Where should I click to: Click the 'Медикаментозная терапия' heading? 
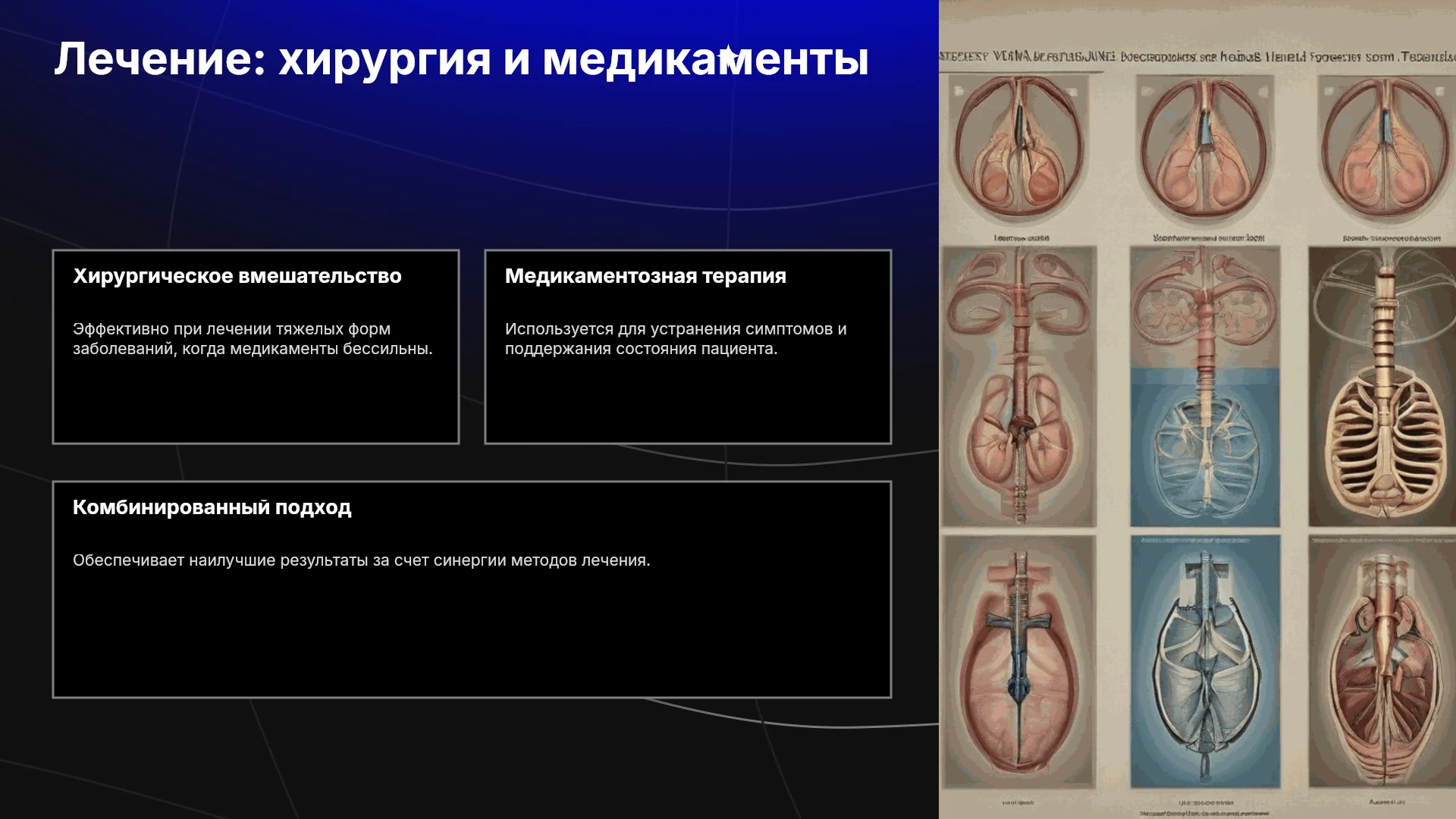coord(645,276)
